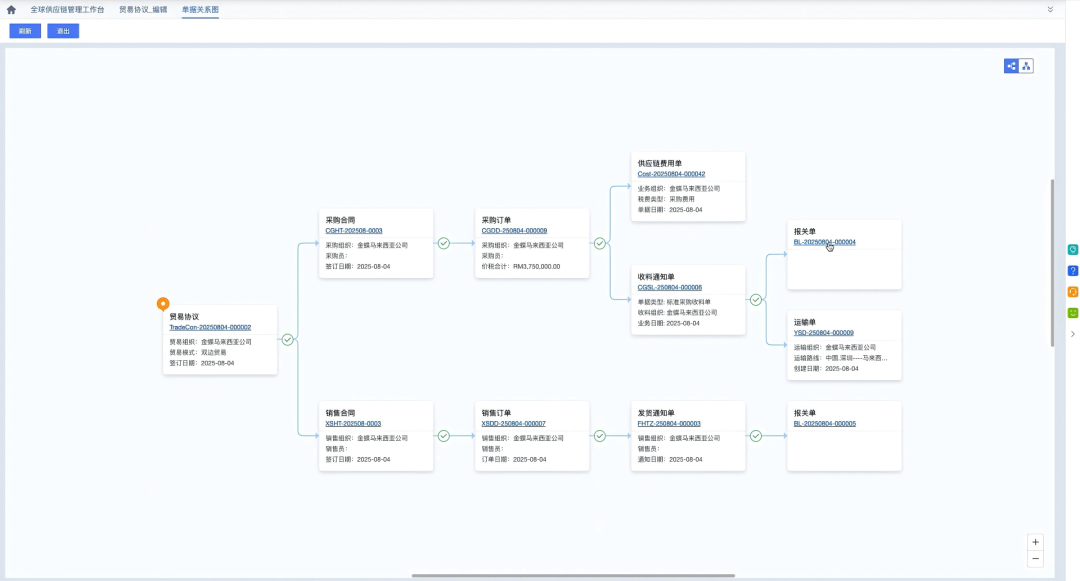Click the teal sidebar icon above help
The image size is (1080, 581).
(x=1073, y=250)
